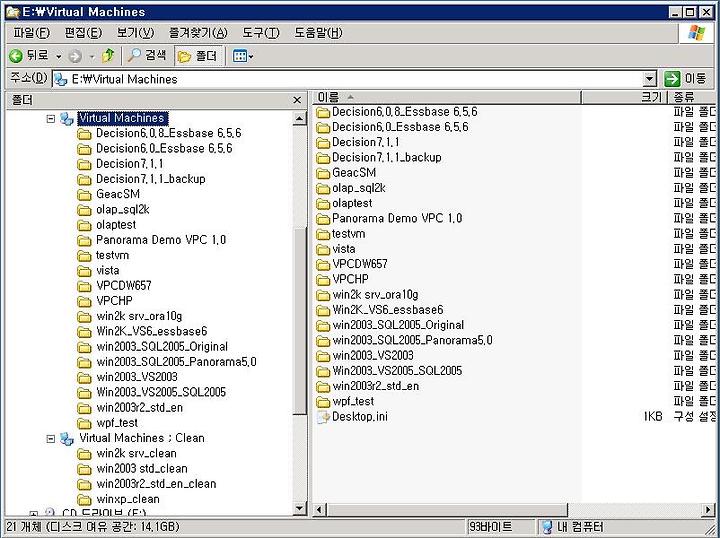Screen dimensions: 720x538
Task: Select Virtual Machines node in tree
Action: click(x=122, y=118)
